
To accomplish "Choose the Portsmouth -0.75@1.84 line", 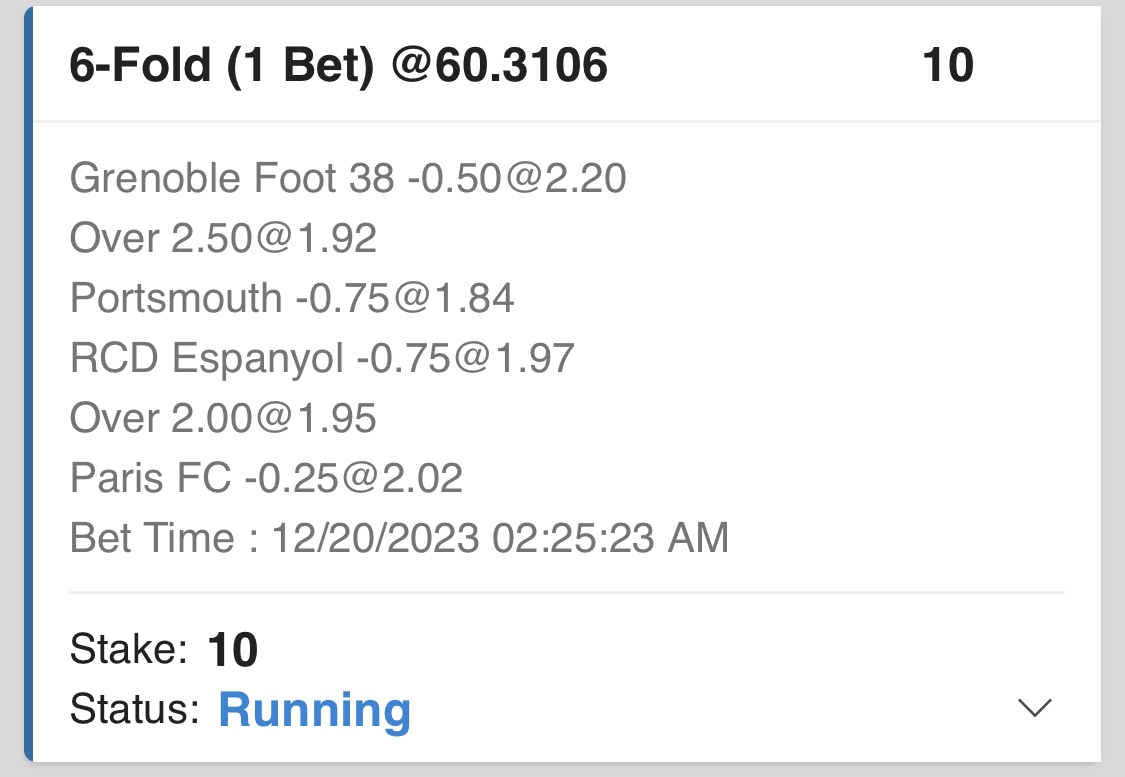I will coord(292,298).
